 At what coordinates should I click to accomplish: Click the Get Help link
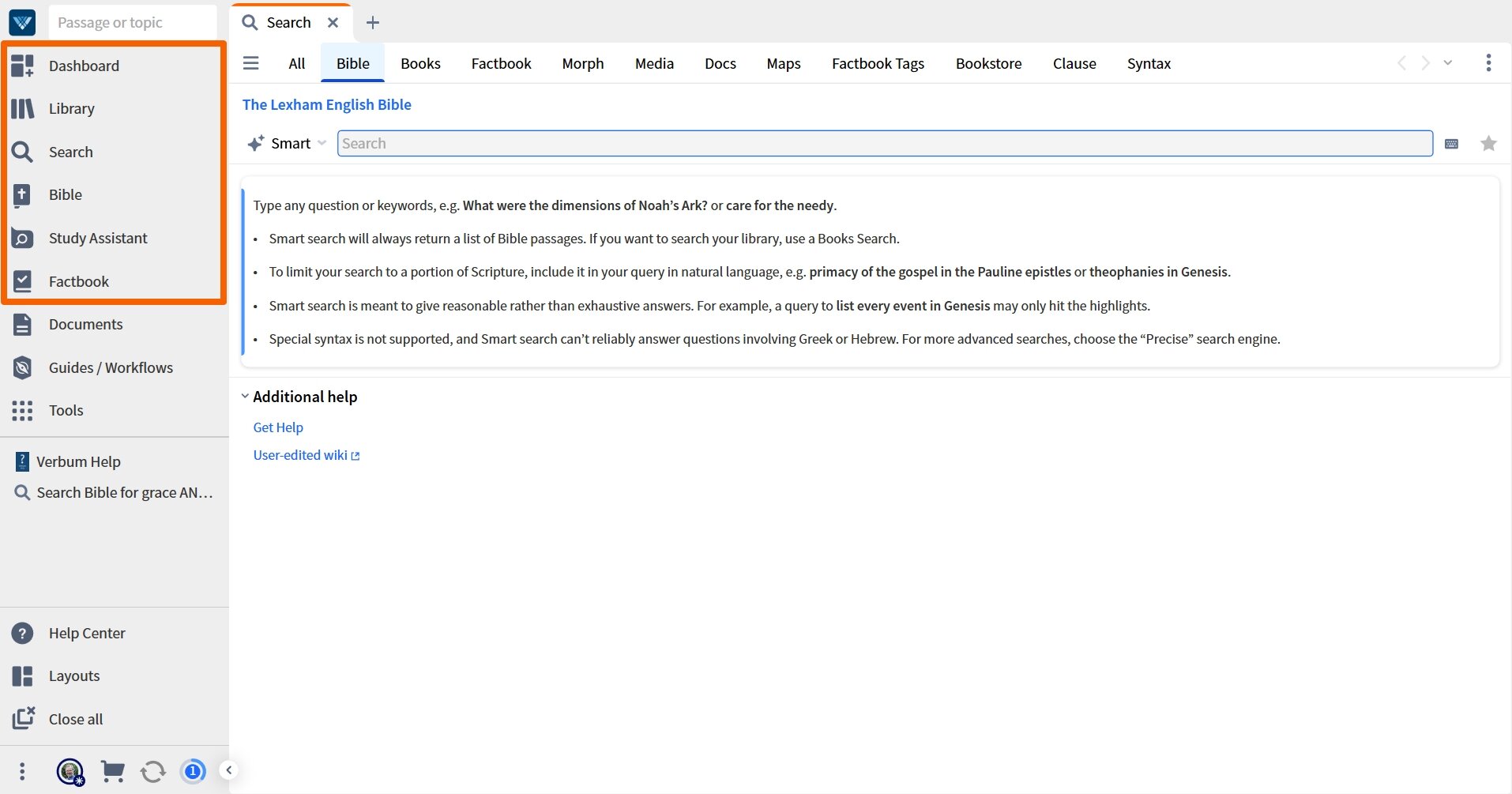point(278,427)
